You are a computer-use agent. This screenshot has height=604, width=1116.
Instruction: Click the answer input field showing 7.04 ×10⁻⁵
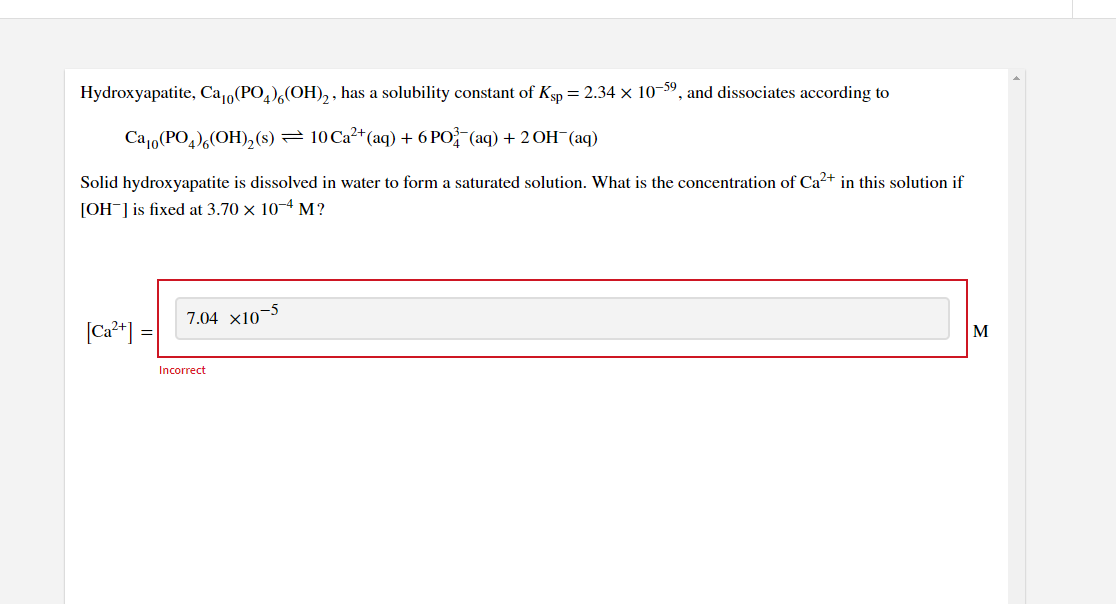(560, 317)
